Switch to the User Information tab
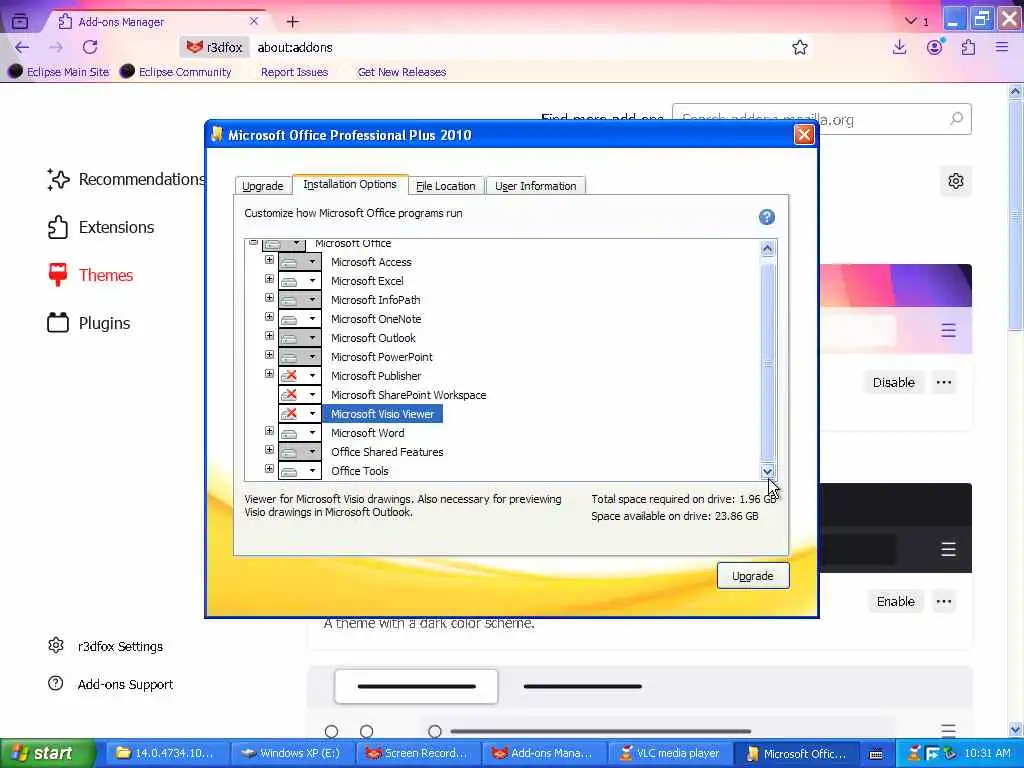This screenshot has width=1024, height=768. coord(536,186)
